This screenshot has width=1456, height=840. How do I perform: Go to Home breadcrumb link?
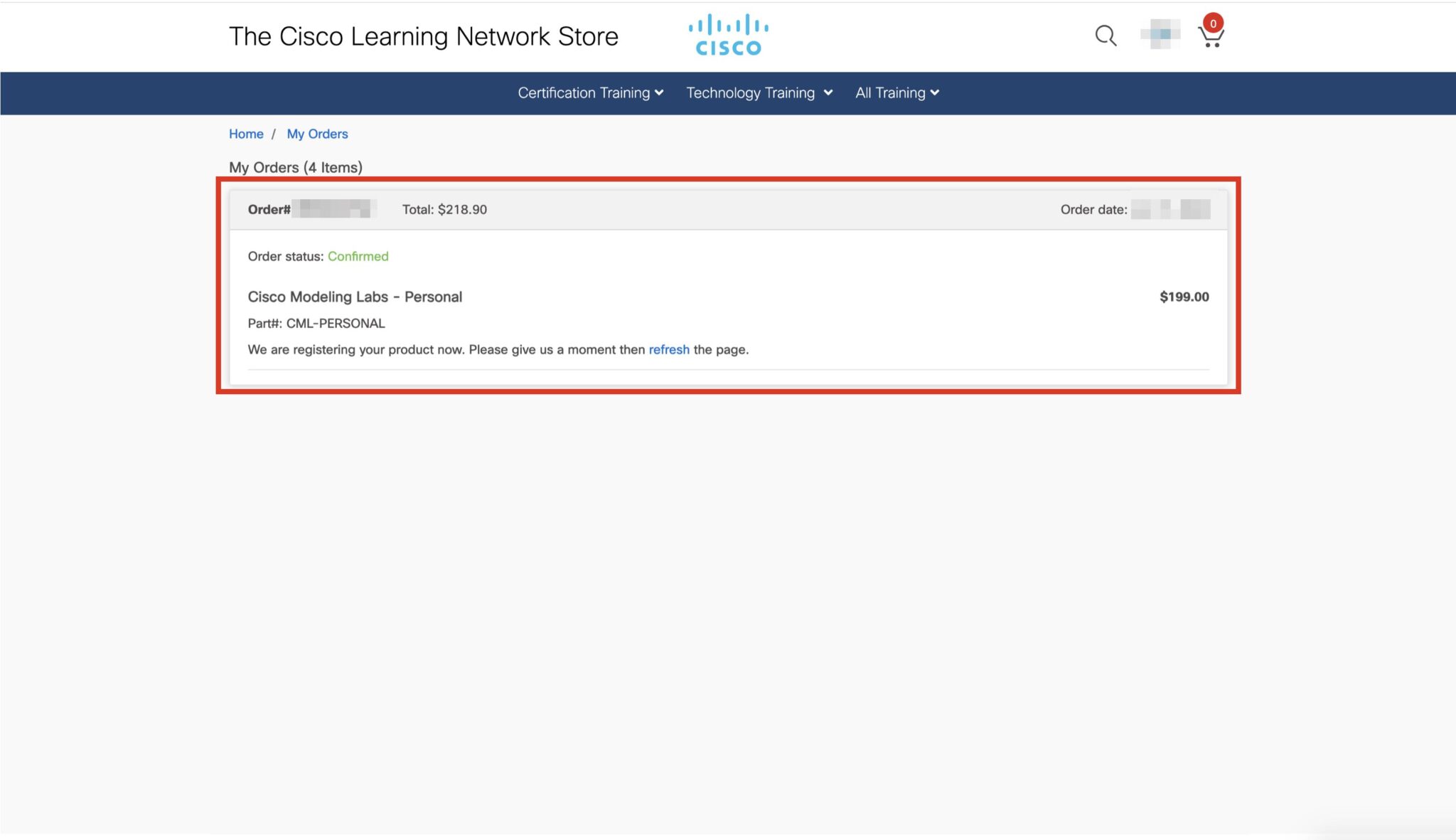coord(246,134)
